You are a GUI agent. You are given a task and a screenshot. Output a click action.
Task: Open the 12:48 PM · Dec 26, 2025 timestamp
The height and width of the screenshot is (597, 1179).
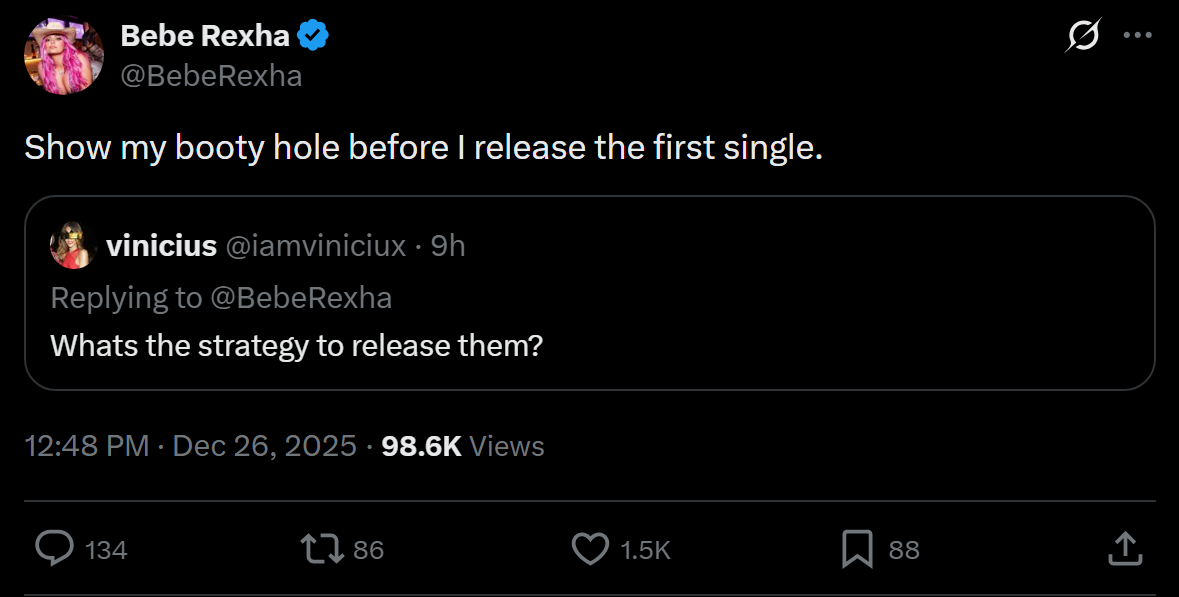[x=190, y=446]
